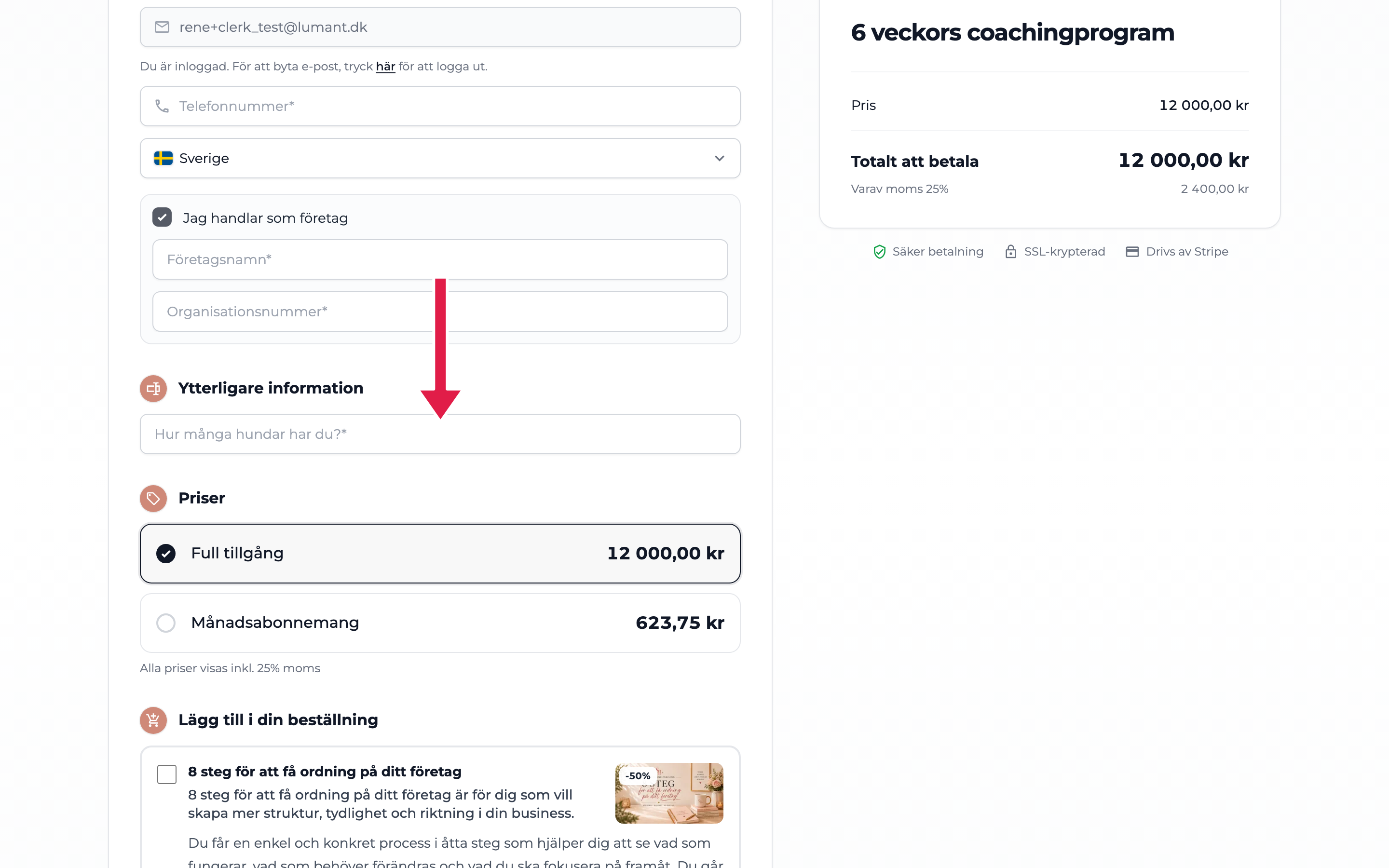Select the Full tillgång radio option
Image resolution: width=1389 pixels, height=868 pixels.
coord(166,554)
